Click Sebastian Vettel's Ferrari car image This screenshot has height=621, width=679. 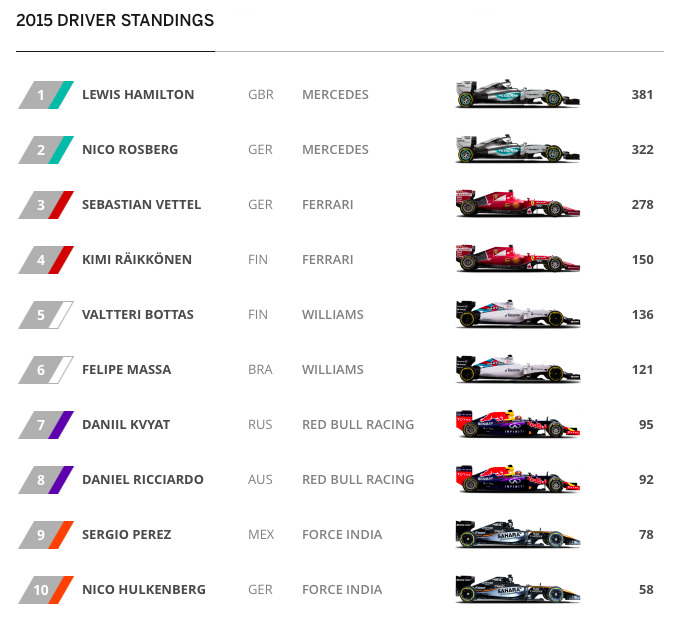[517, 205]
